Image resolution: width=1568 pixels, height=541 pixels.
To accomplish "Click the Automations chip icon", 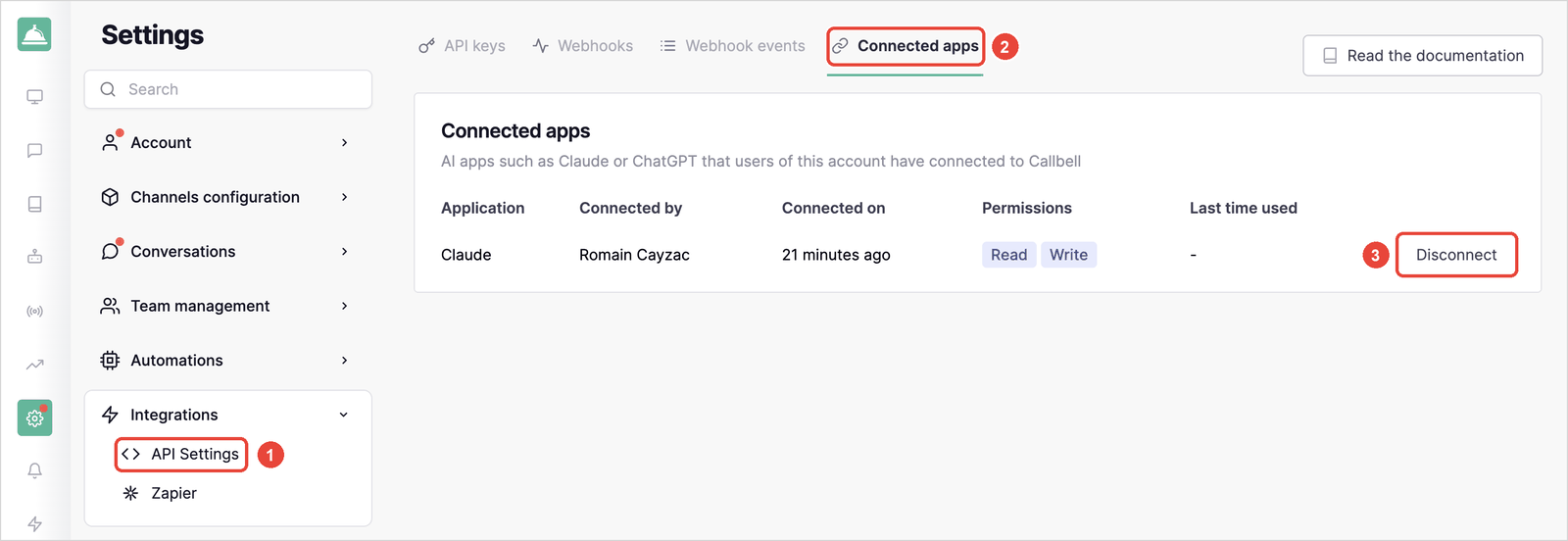I will pos(110,361).
